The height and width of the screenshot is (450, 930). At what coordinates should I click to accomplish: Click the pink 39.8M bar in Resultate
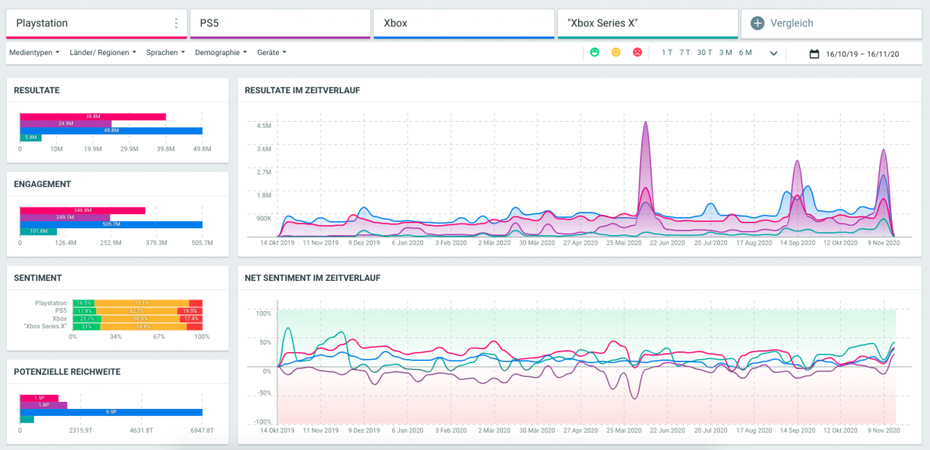tap(93, 117)
